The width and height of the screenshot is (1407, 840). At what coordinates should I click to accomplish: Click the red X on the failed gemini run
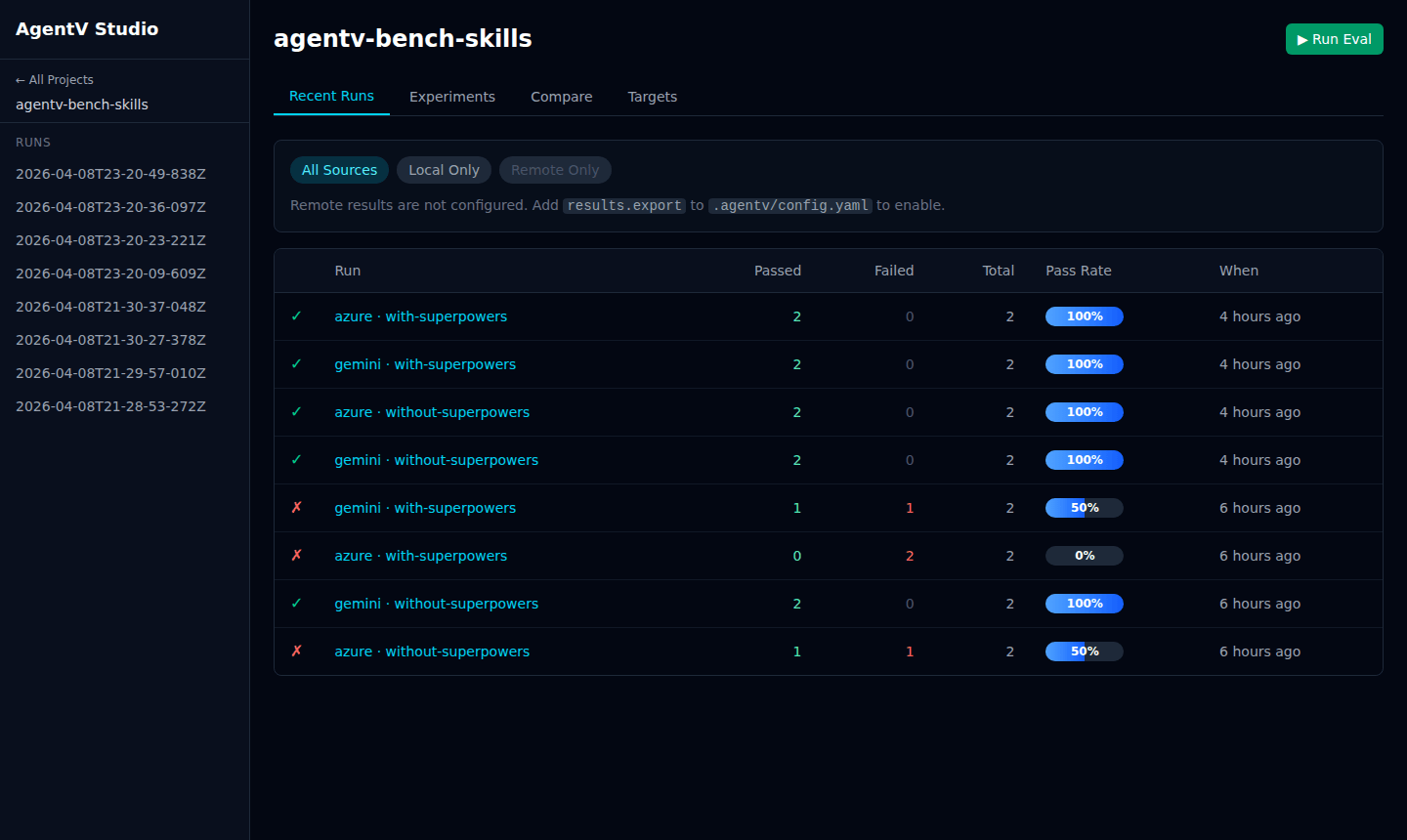tap(297, 508)
